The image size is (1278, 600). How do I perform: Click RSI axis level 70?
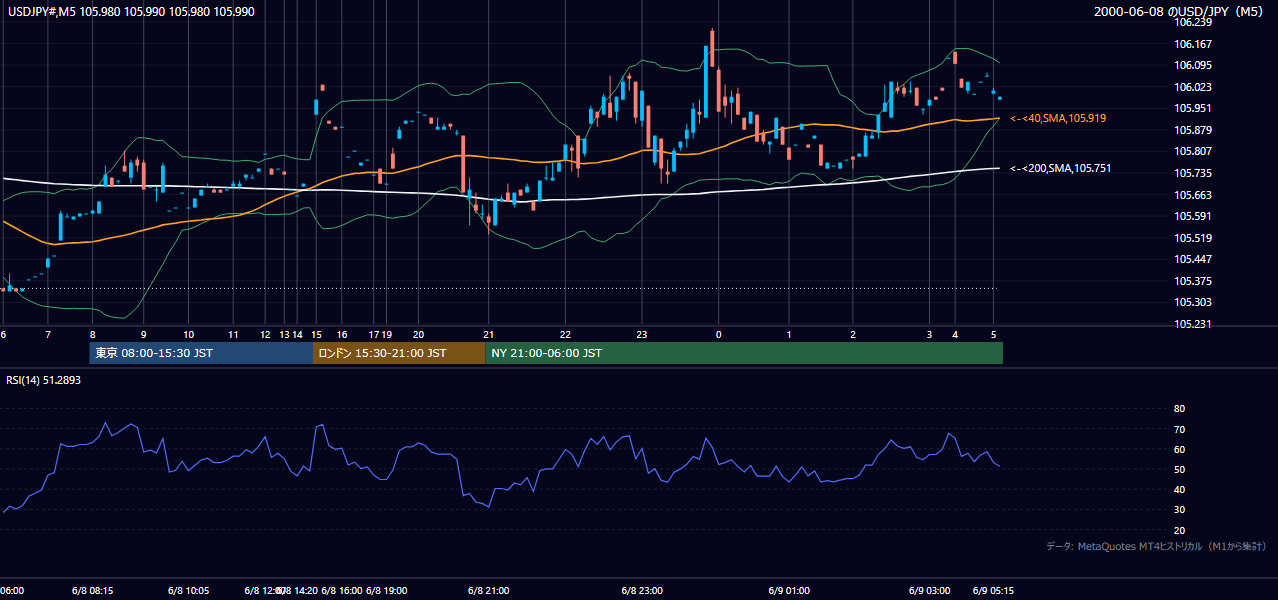(x=1180, y=429)
